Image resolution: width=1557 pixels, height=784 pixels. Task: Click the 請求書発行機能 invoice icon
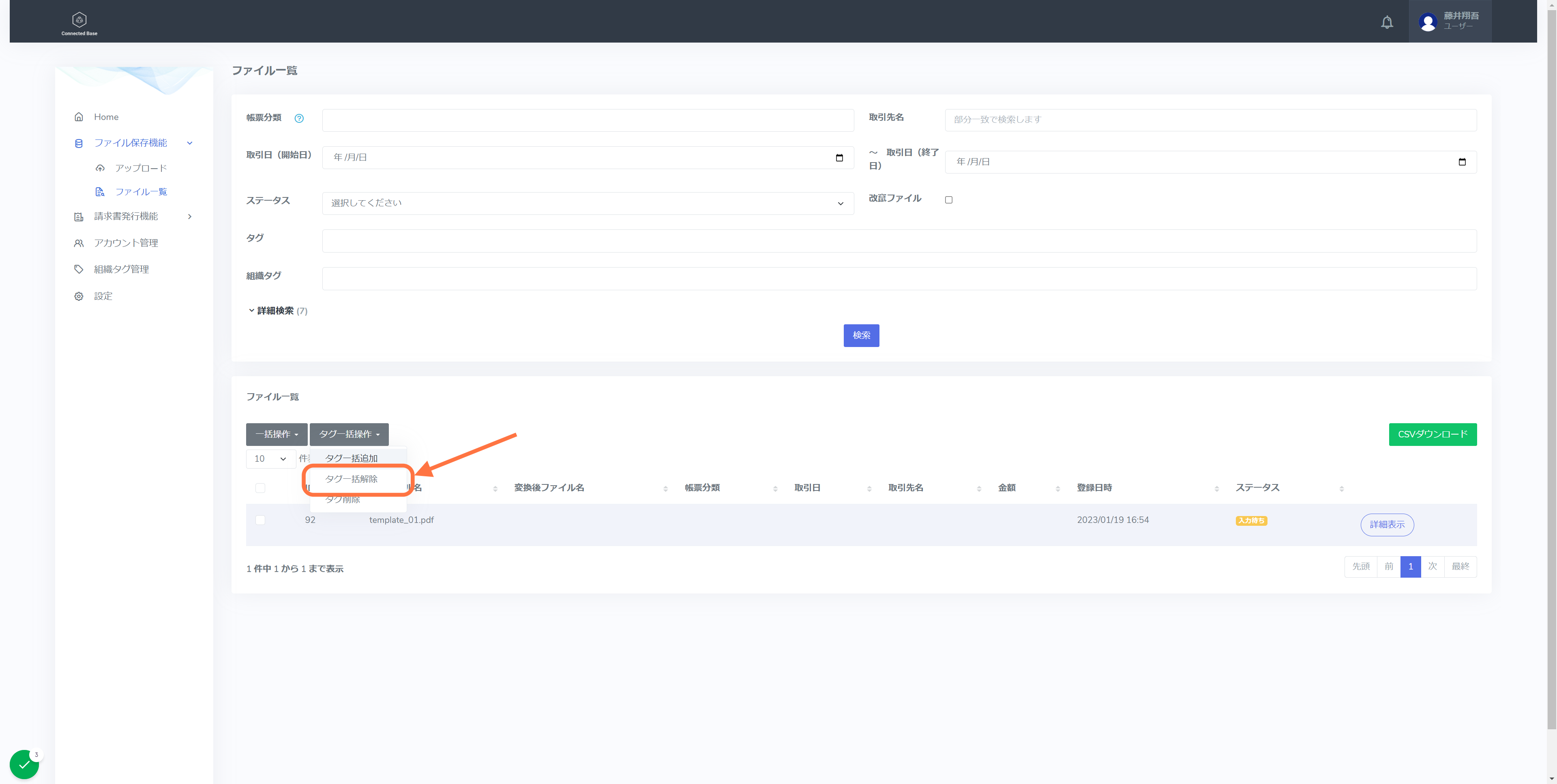(79, 216)
